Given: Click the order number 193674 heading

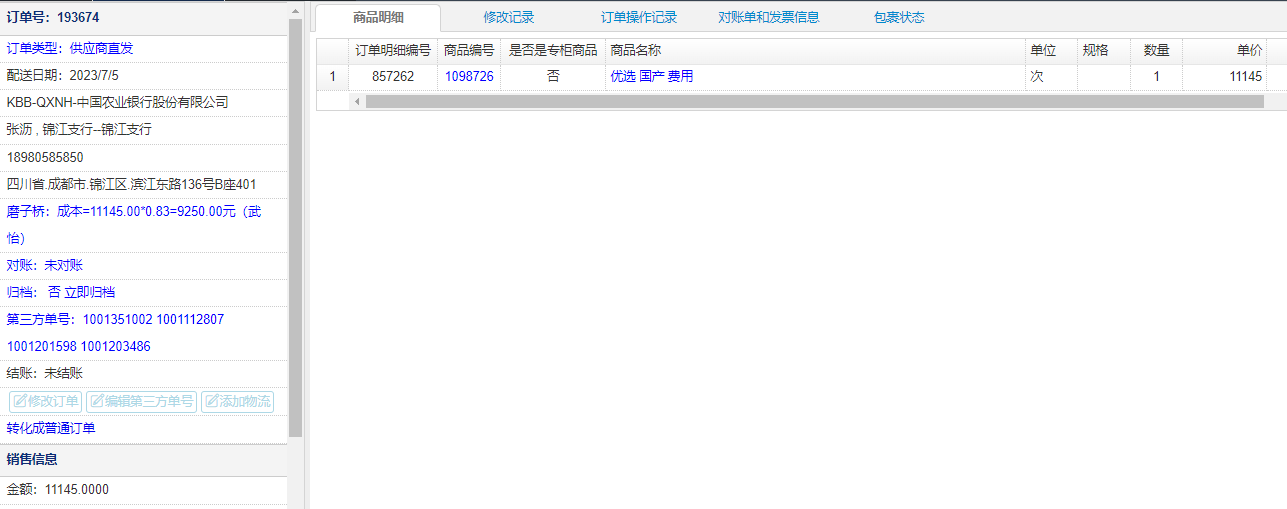Looking at the screenshot, I should 53,18.
